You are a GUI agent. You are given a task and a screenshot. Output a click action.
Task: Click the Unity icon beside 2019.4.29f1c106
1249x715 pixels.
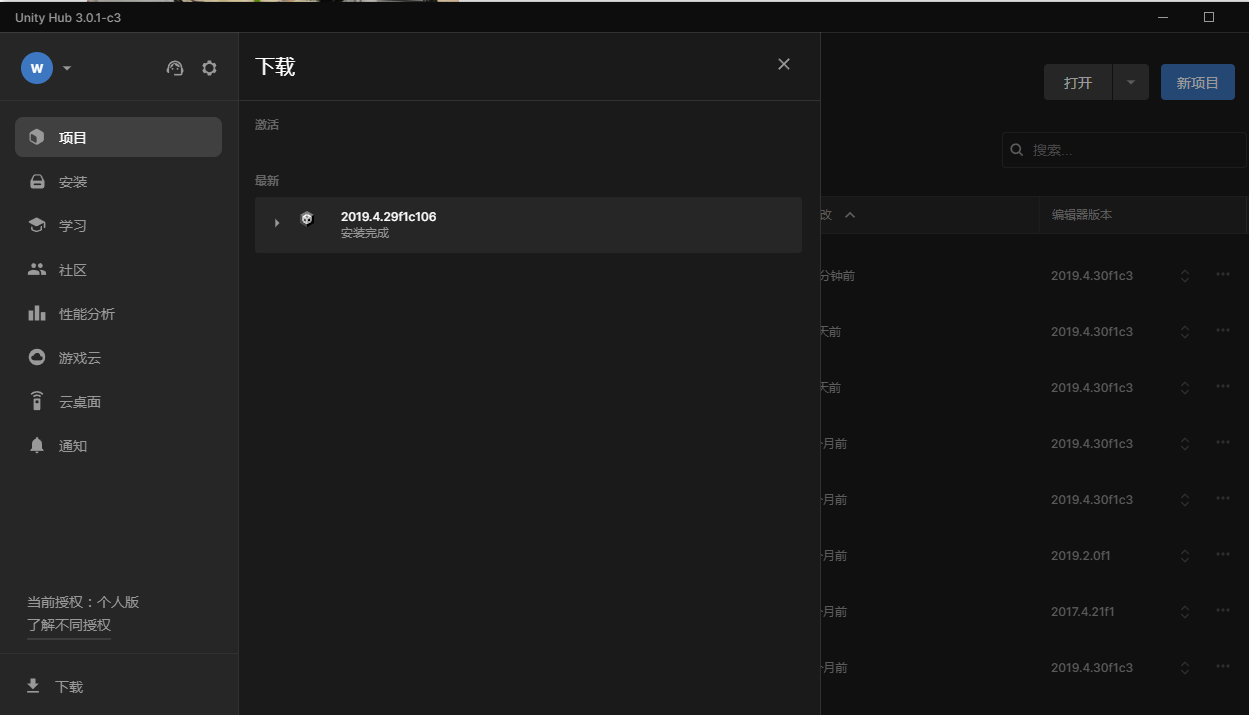tap(307, 219)
